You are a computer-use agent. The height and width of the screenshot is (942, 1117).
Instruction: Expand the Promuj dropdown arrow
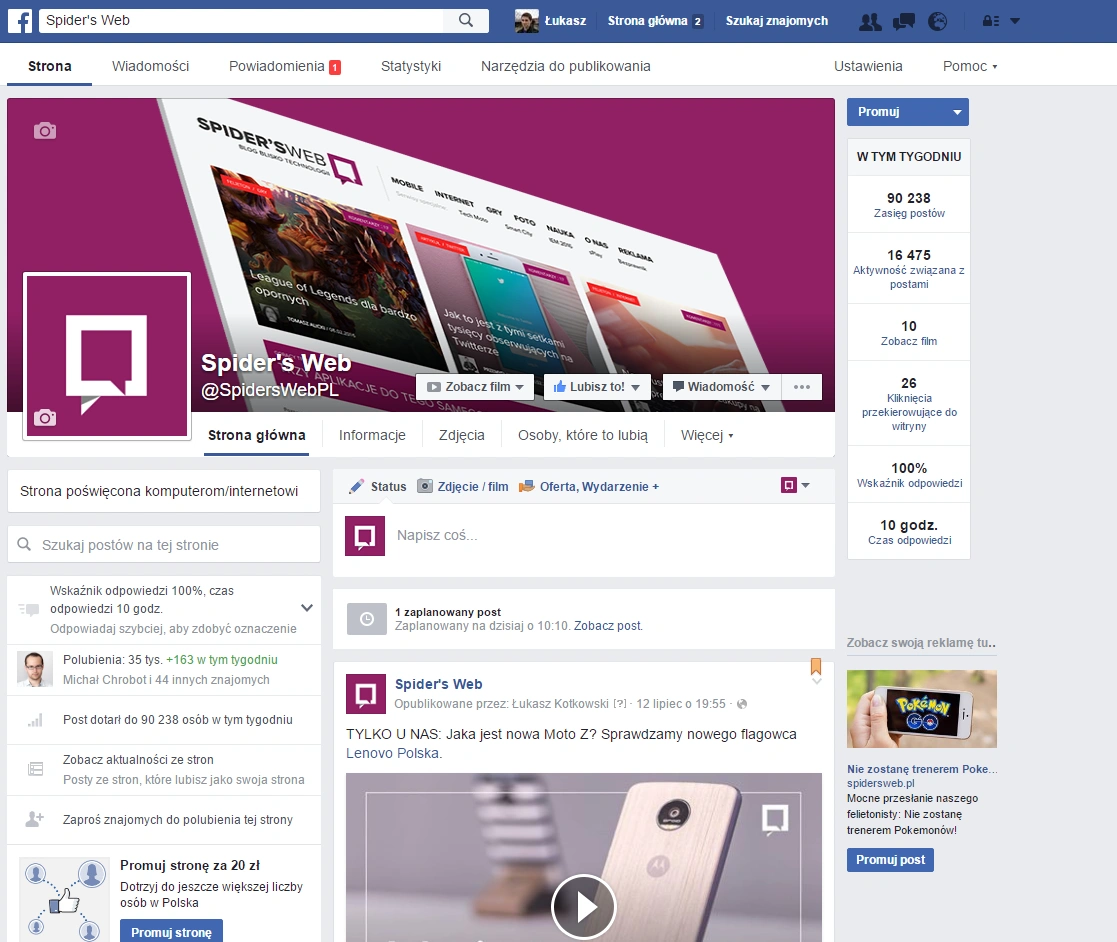point(957,112)
